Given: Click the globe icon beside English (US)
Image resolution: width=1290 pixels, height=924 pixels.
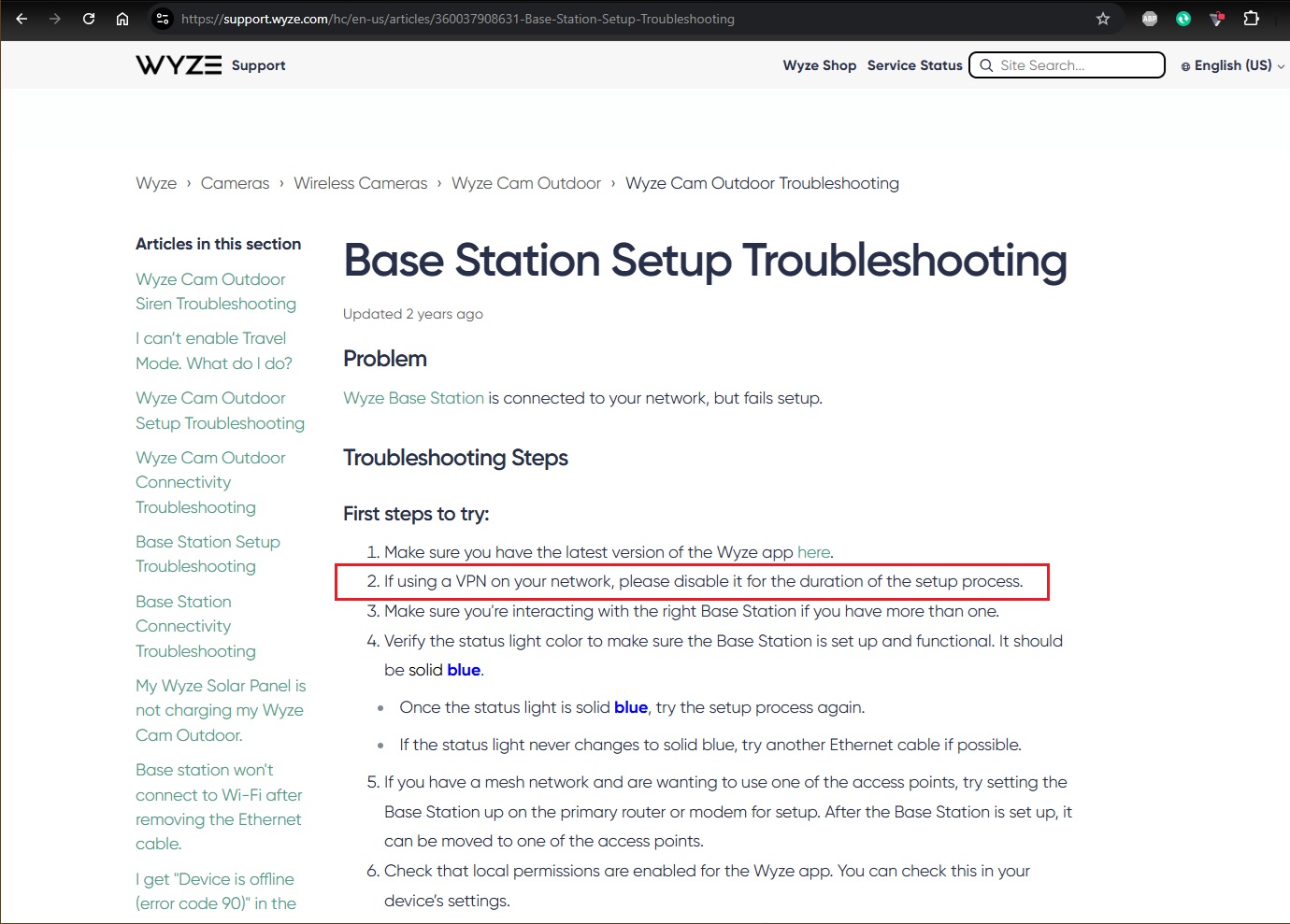Looking at the screenshot, I should point(1185,66).
